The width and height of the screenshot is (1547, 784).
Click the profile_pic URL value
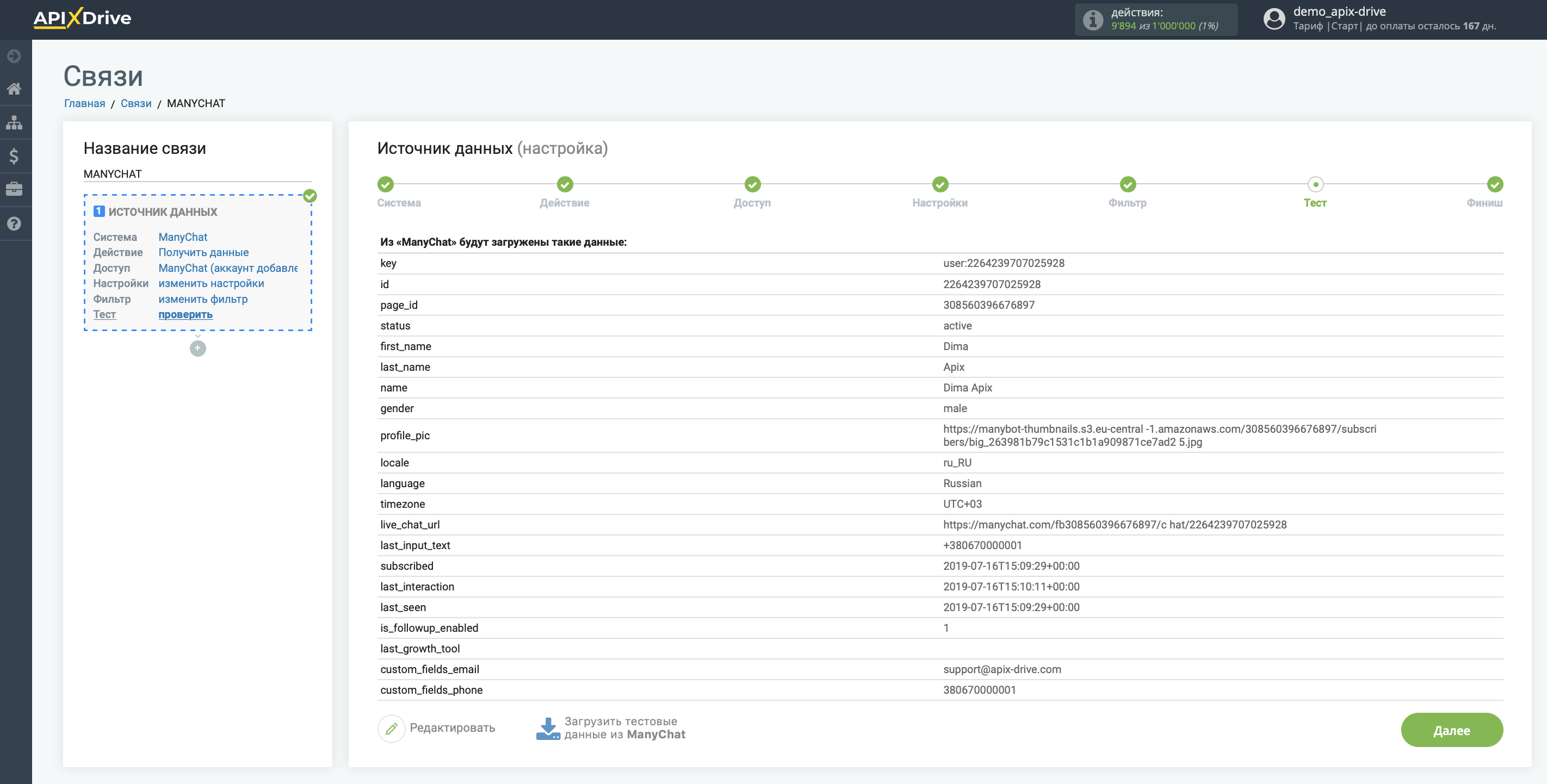[1160, 435]
